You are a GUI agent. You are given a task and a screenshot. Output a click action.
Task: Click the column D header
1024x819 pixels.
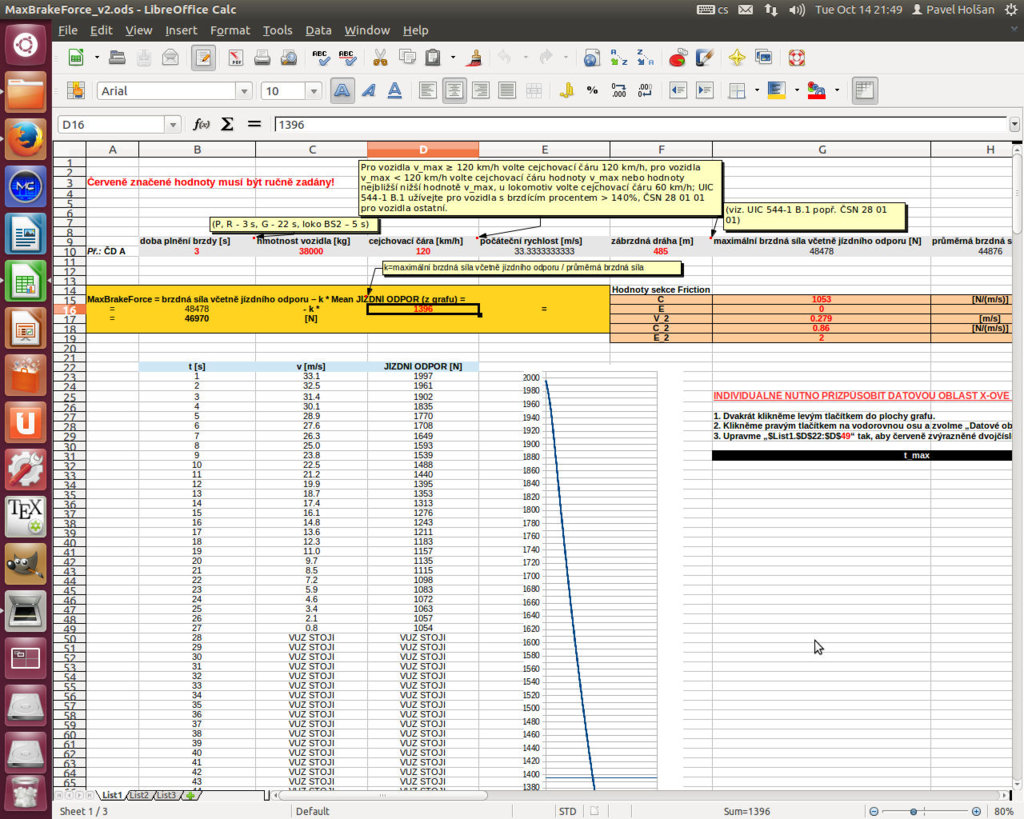coord(423,149)
